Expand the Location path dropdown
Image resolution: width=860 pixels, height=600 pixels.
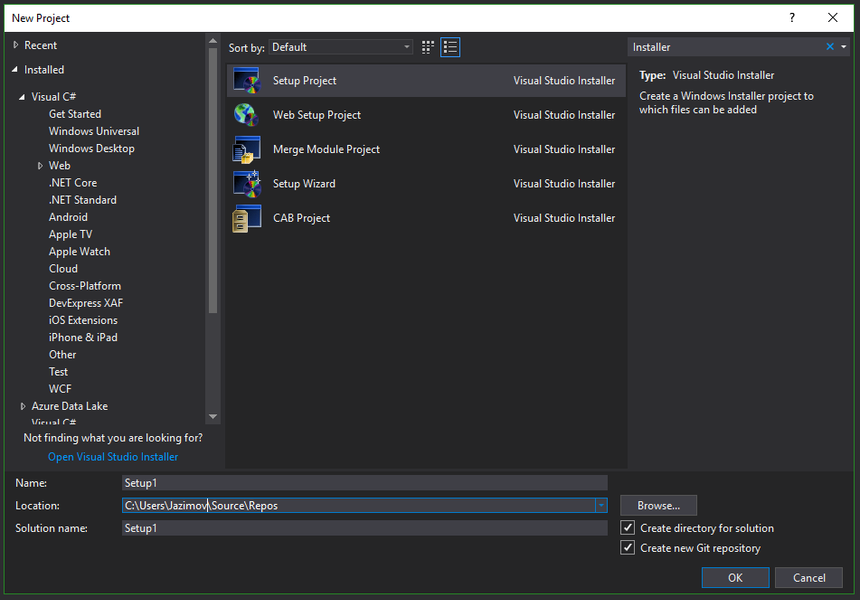click(600, 506)
